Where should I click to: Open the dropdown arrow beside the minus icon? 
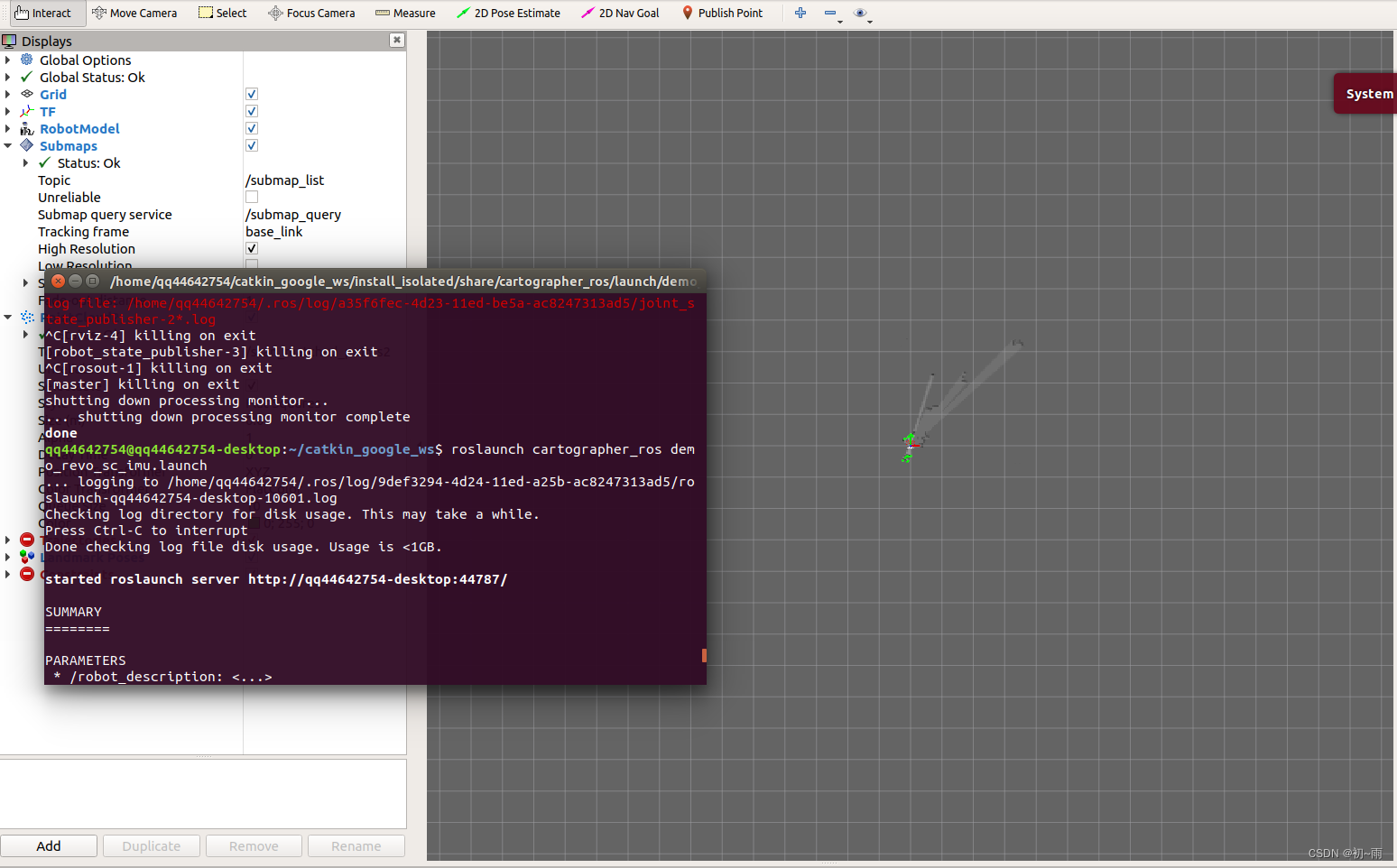[840, 21]
